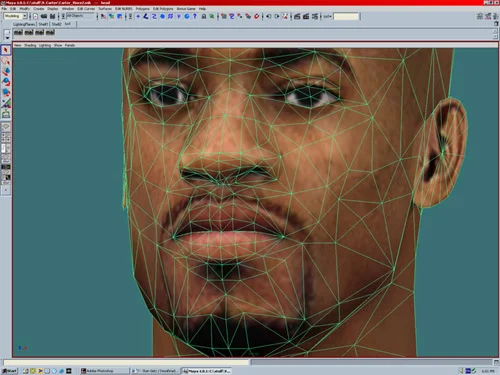Switch to single perspective view layout
Viewport: 500px width, 375px height.
point(6,127)
